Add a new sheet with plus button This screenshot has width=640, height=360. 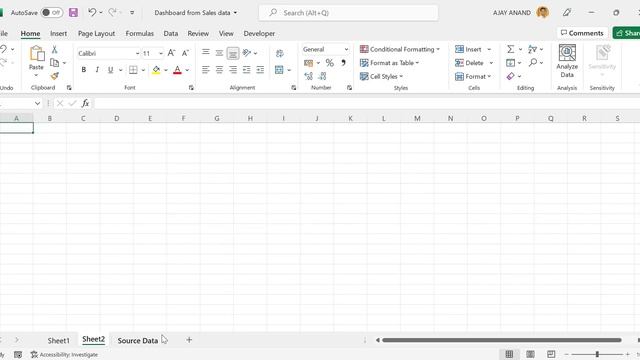(x=189, y=340)
